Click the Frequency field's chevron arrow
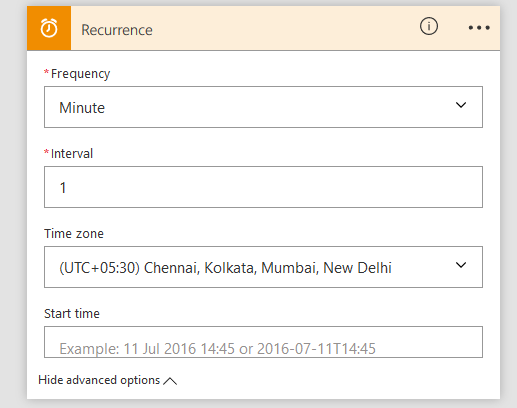This screenshot has height=408, width=517. 461,105
